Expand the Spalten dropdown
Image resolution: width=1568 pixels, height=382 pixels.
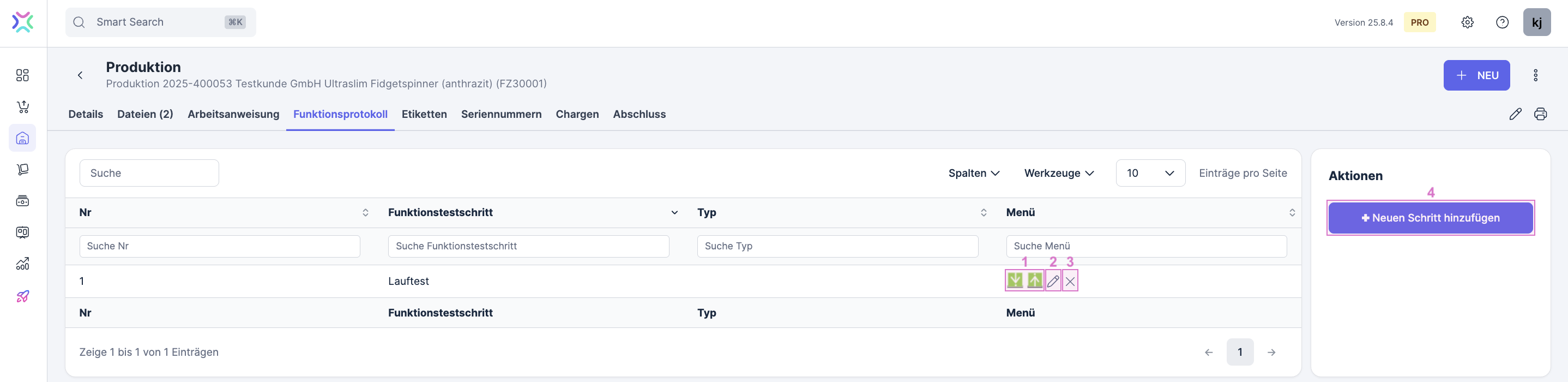tap(973, 173)
